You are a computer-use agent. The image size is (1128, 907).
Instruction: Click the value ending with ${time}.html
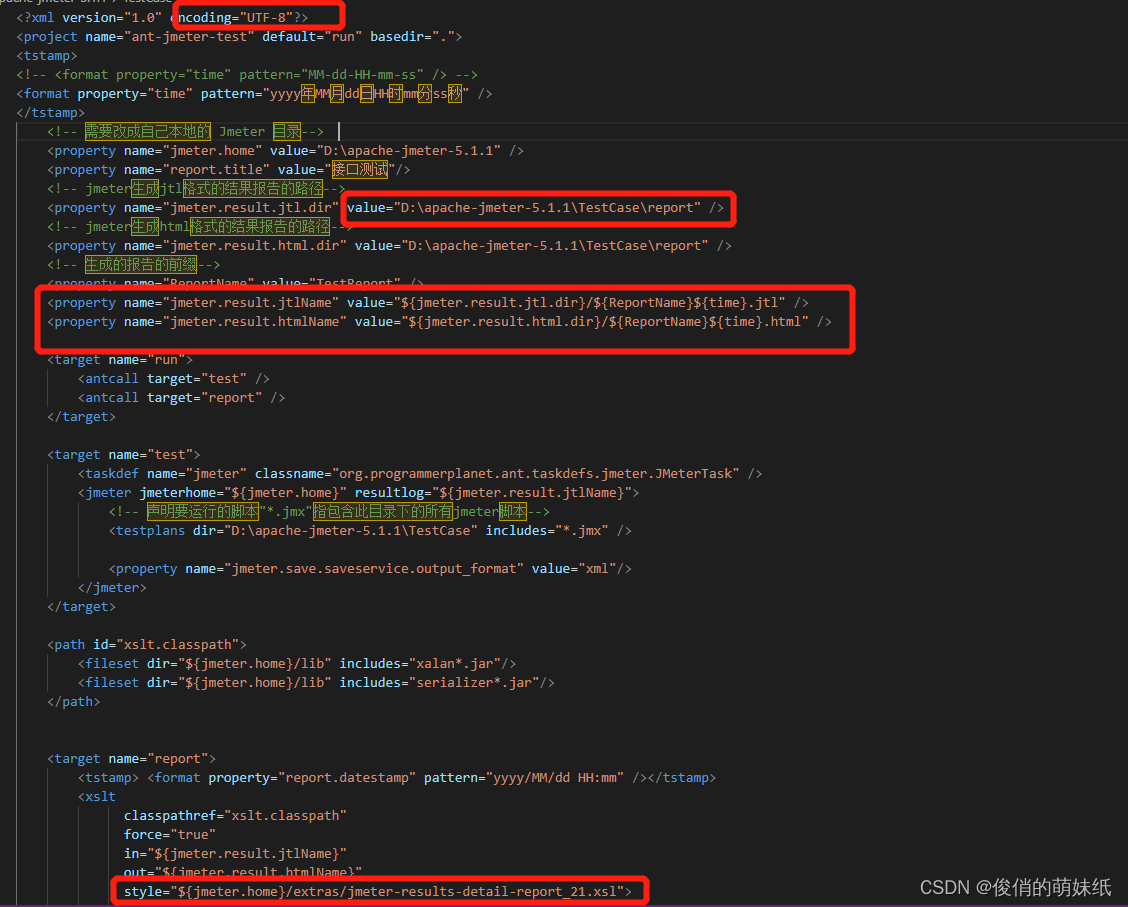[x=604, y=322]
